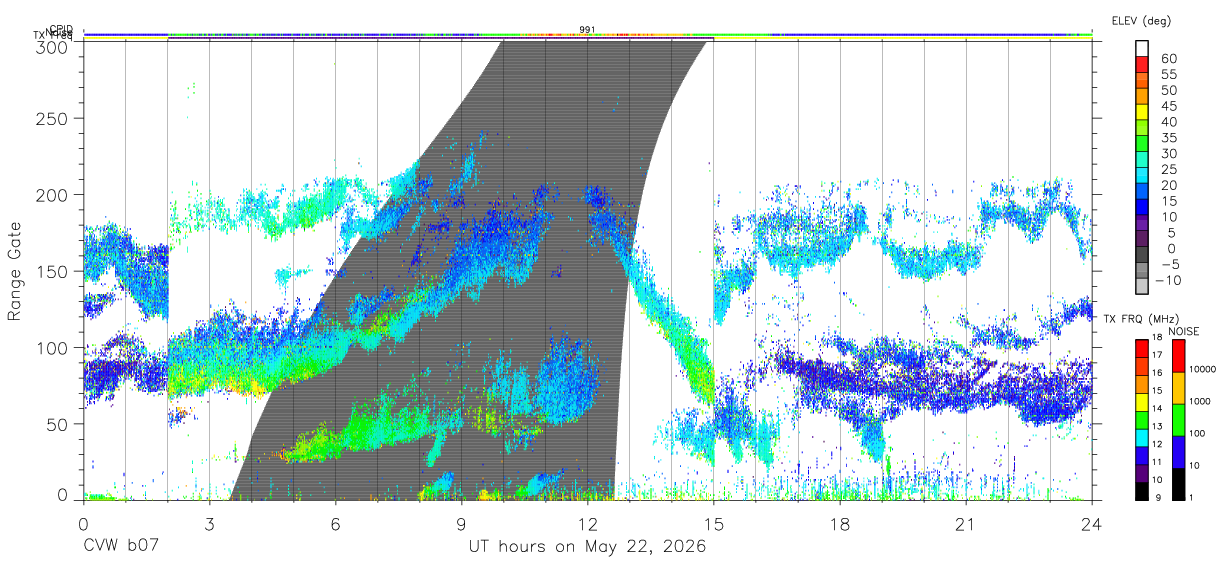Image resolution: width=1228 pixels, height=567 pixels.
Task: Click the "CPID" label at top left
Action: [60, 30]
